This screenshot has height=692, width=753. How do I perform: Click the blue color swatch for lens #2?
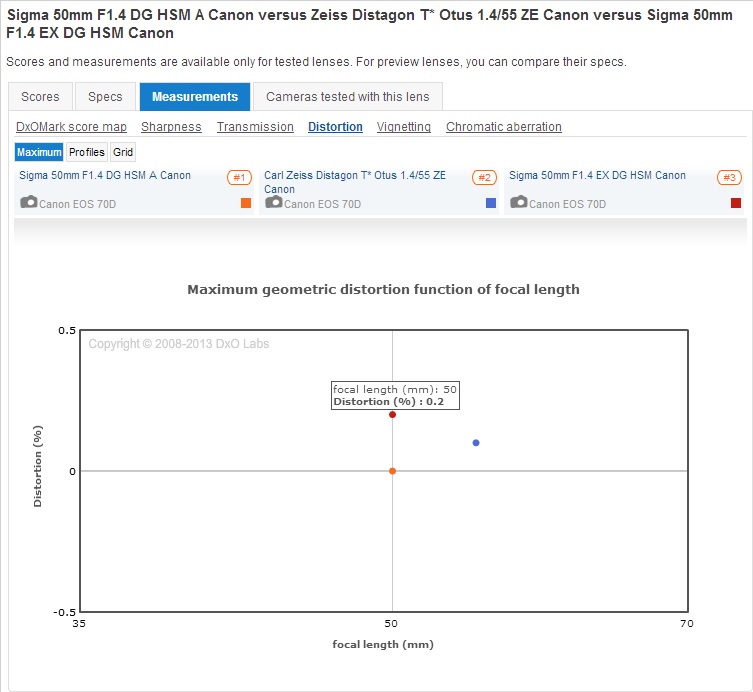point(491,203)
